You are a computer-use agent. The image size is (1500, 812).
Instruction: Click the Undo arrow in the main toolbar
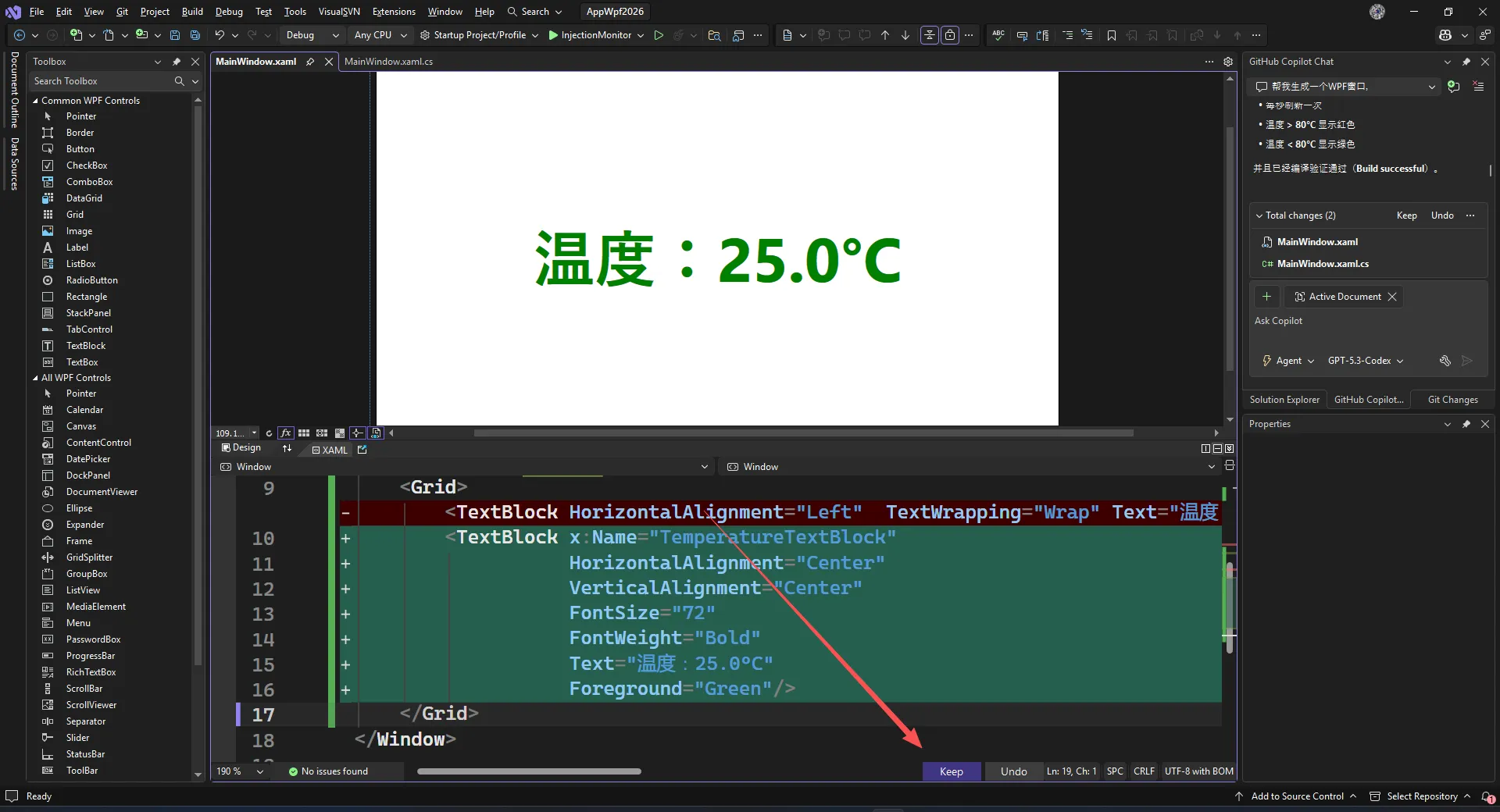220,35
